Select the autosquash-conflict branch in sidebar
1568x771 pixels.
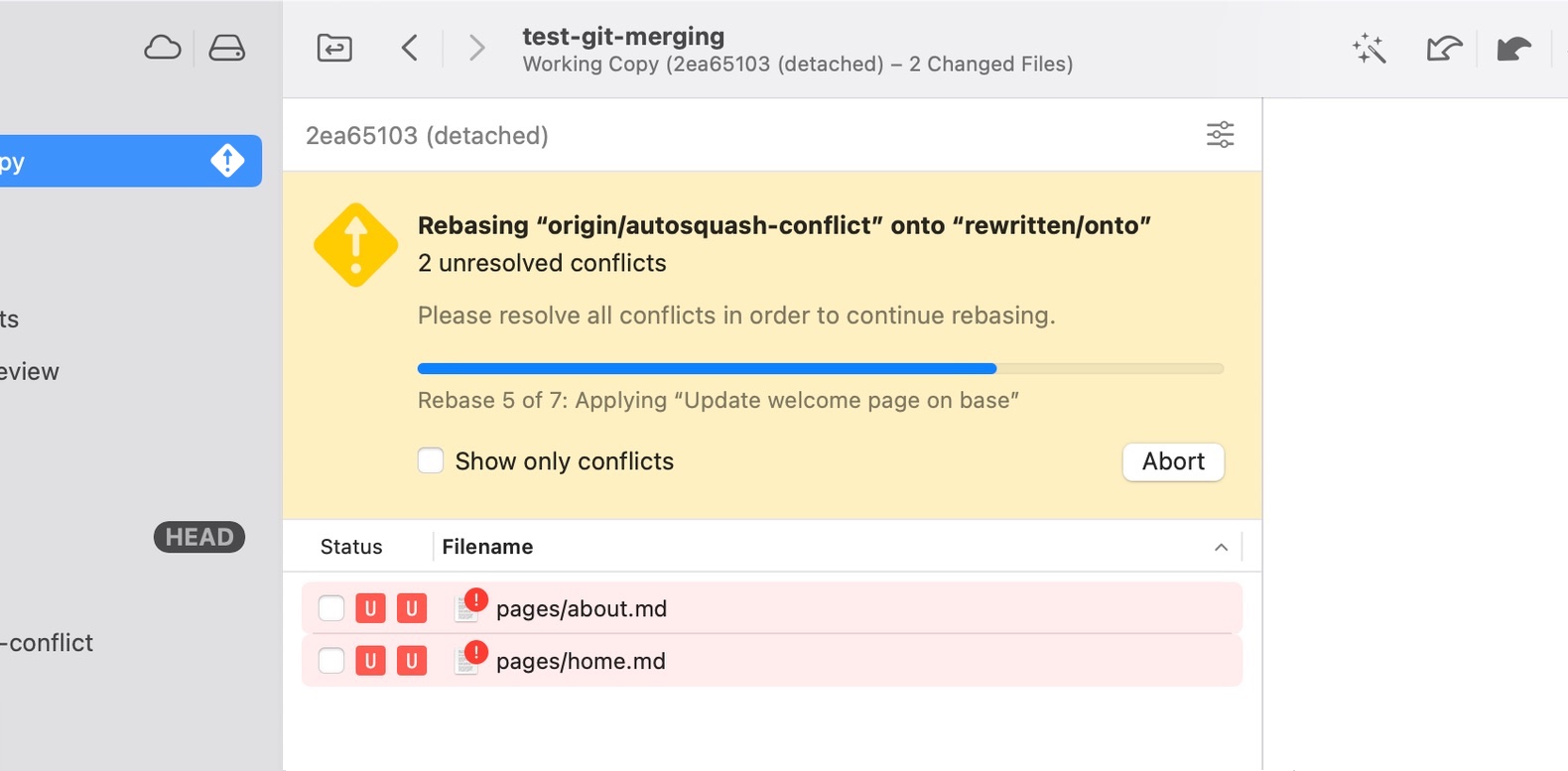point(45,642)
